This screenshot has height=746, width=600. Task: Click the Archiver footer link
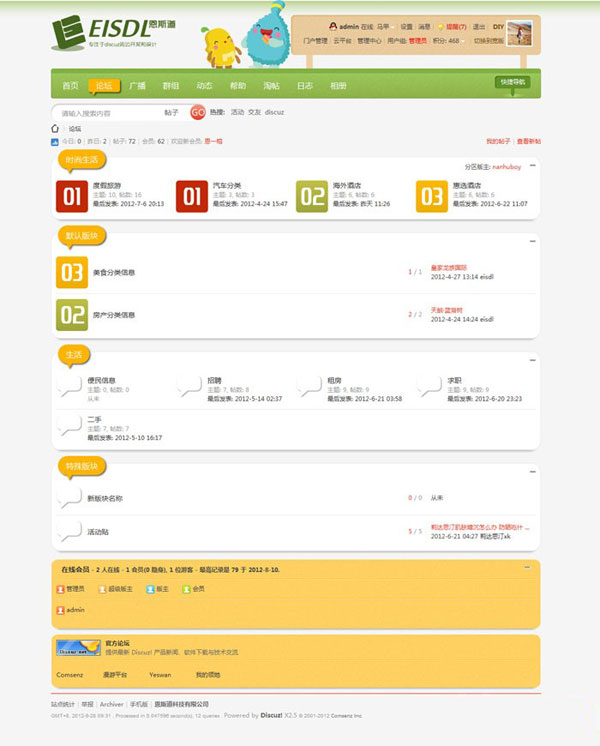111,704
